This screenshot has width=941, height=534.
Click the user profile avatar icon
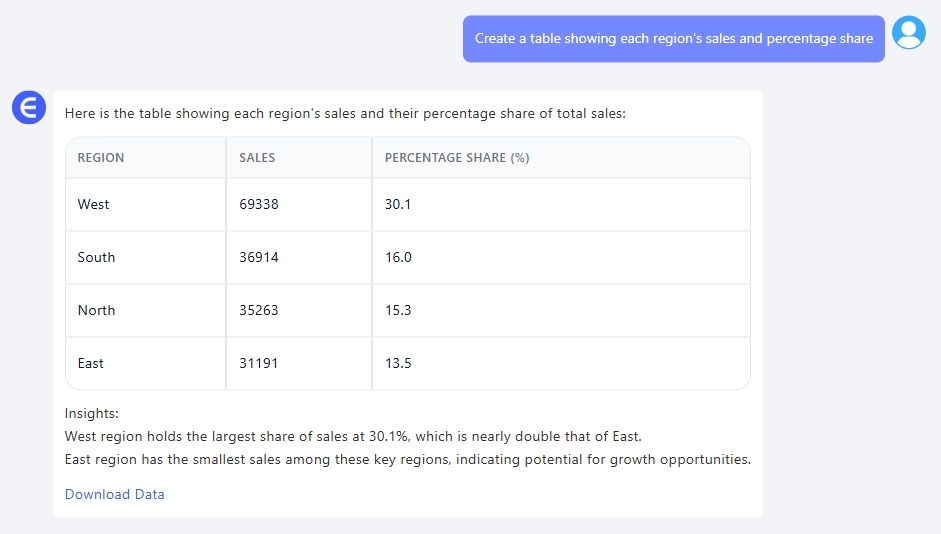click(x=908, y=33)
